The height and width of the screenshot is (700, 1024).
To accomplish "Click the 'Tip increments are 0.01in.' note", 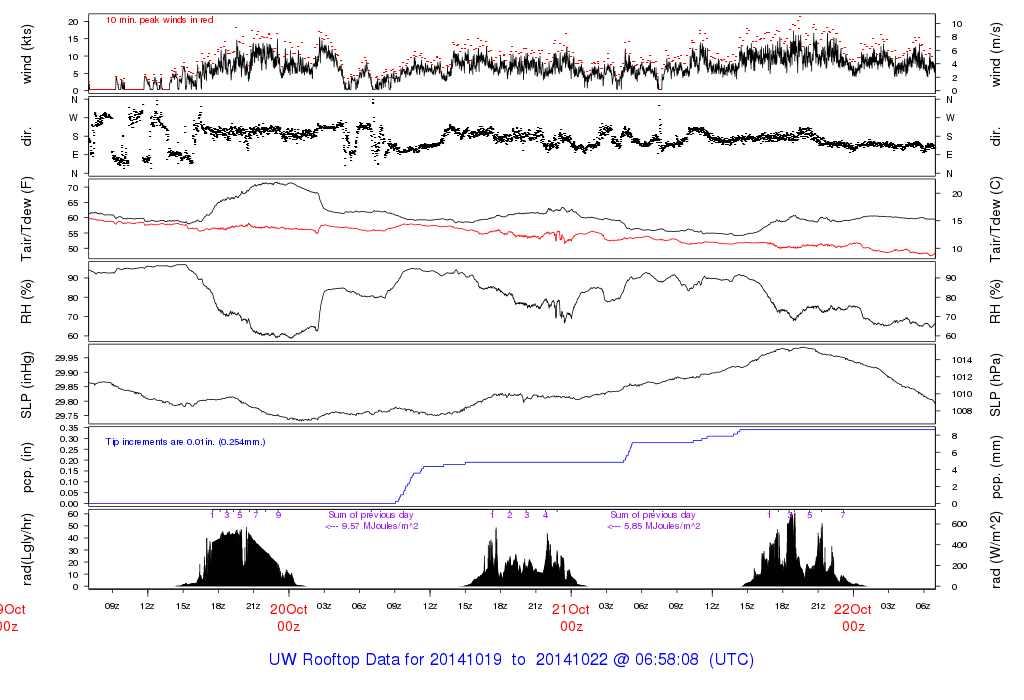I will click(x=185, y=442).
